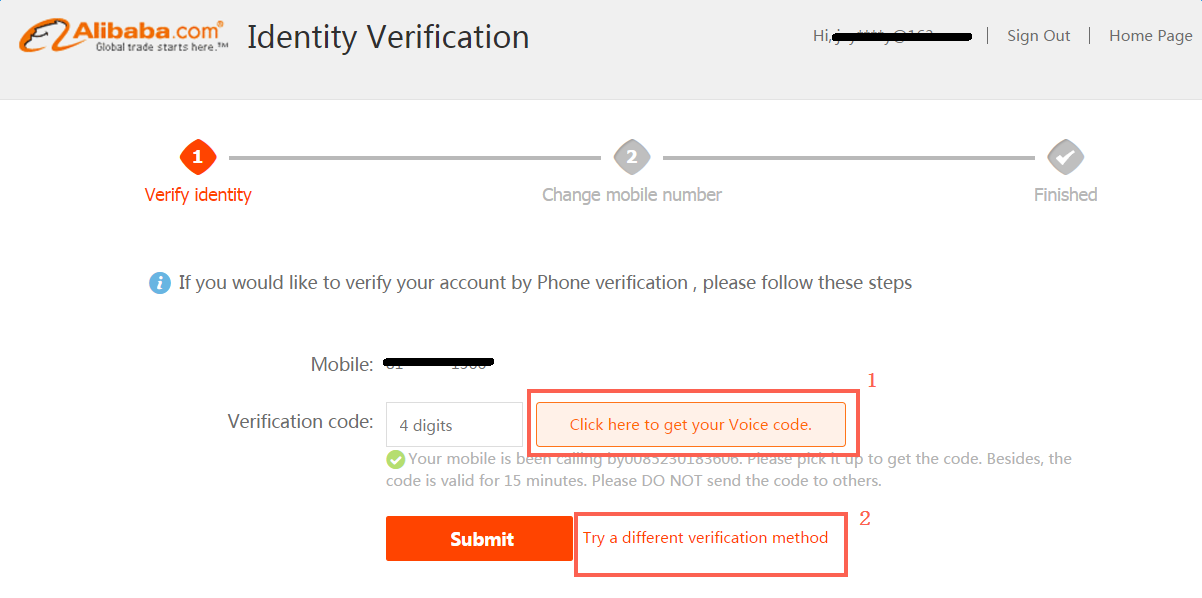Request your Voice code
Screen dimensions: 1202x598
coord(691,425)
